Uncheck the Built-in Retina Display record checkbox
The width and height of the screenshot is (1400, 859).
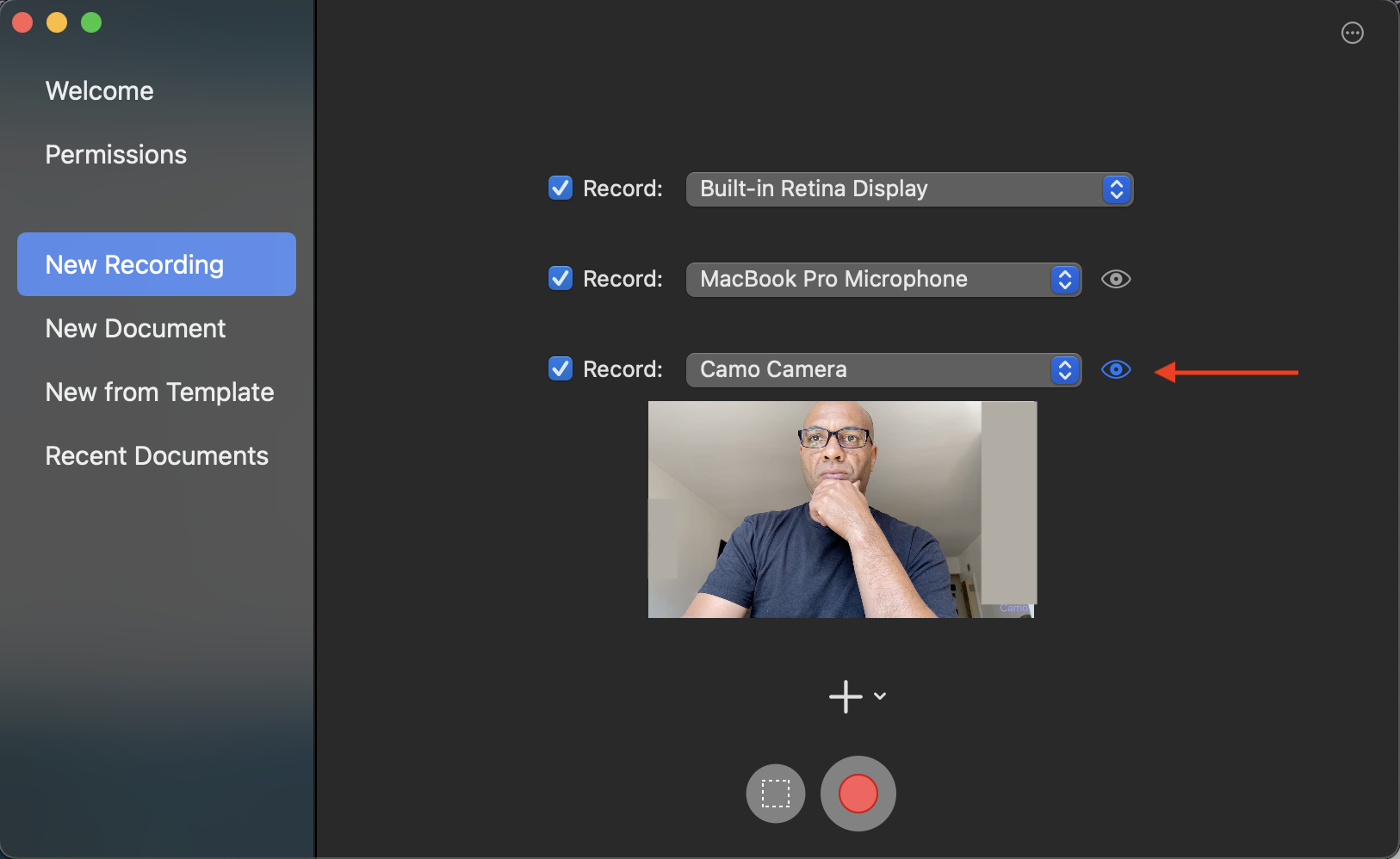(x=560, y=188)
